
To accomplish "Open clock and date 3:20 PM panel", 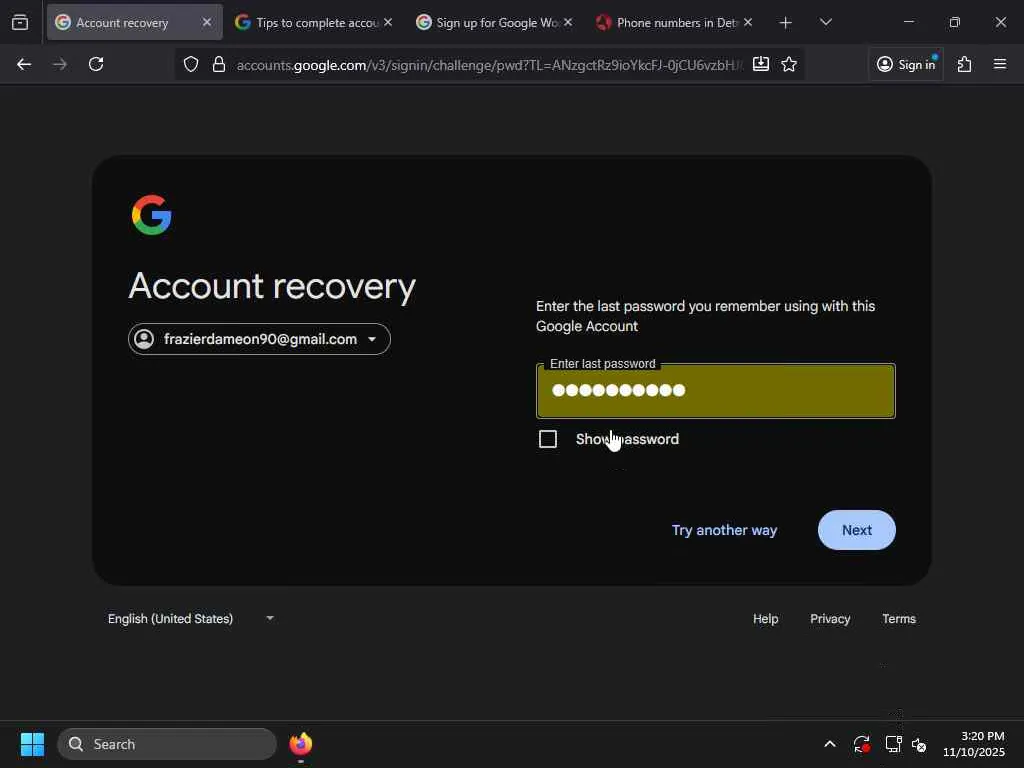I will (x=974, y=744).
